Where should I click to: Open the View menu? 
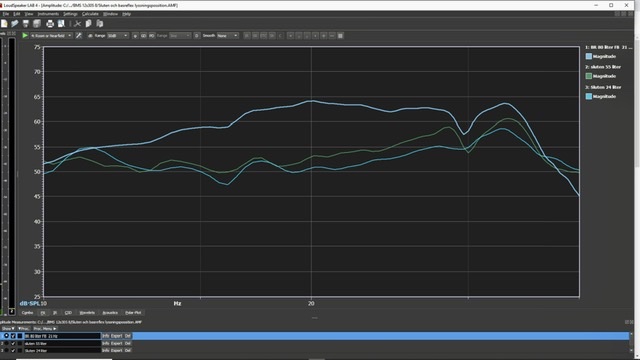[29, 14]
